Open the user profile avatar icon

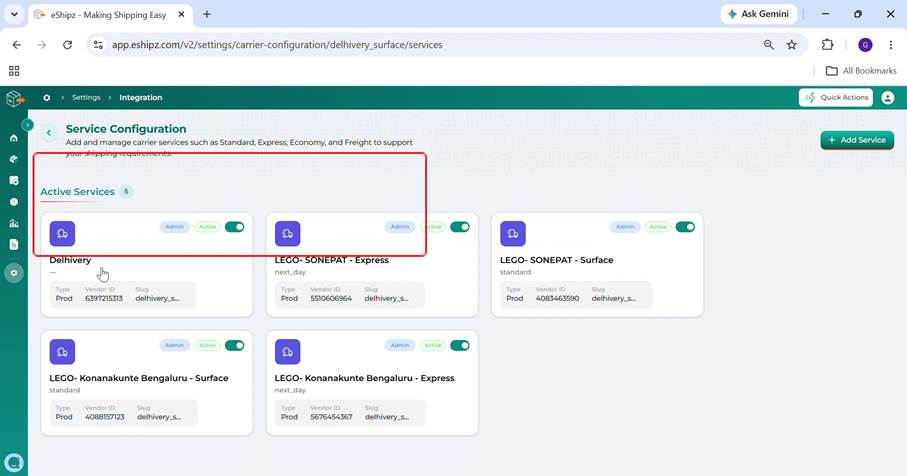[x=887, y=98]
